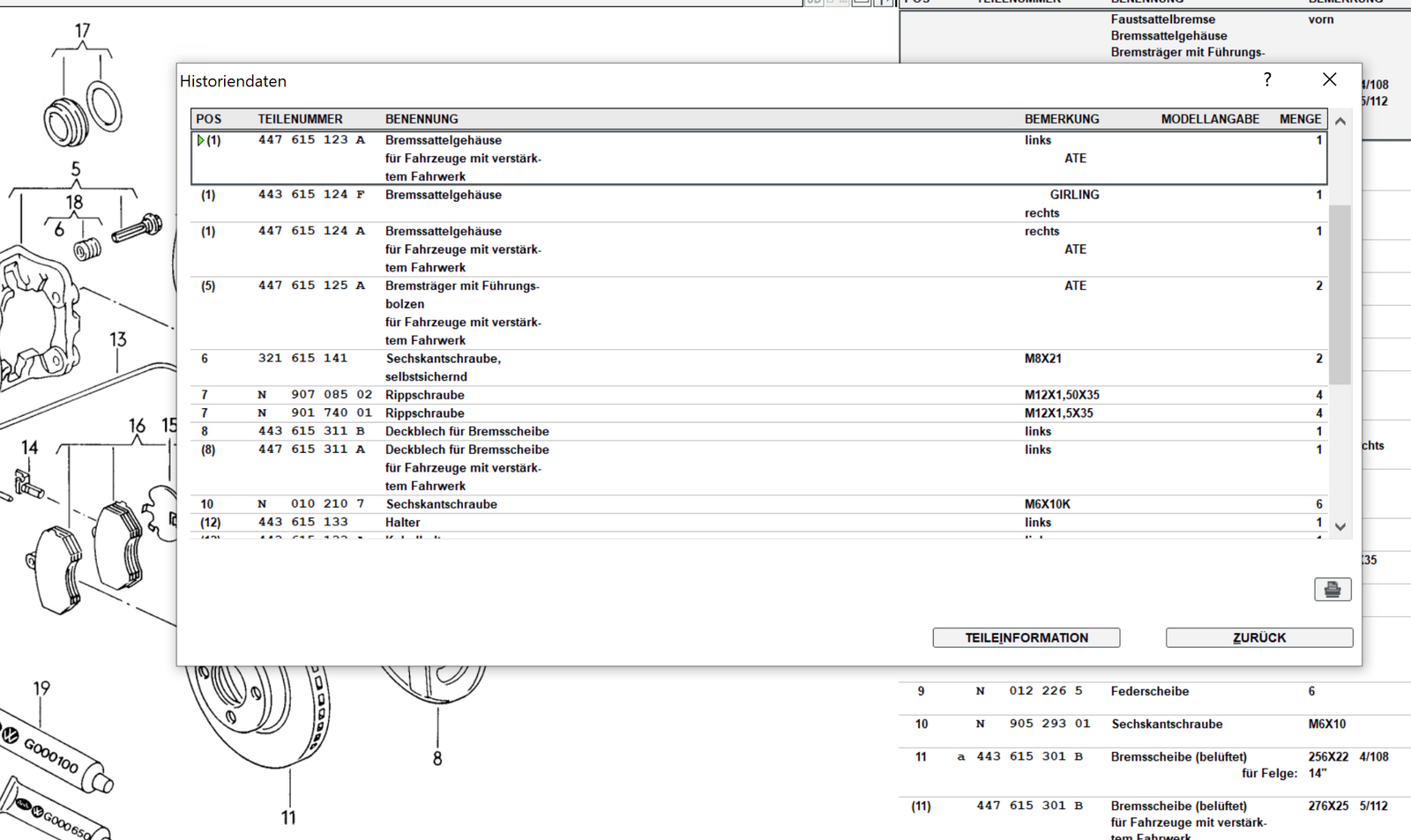The height and width of the screenshot is (840, 1411).
Task: Click the BENENNUNG column header
Action: pos(422,119)
